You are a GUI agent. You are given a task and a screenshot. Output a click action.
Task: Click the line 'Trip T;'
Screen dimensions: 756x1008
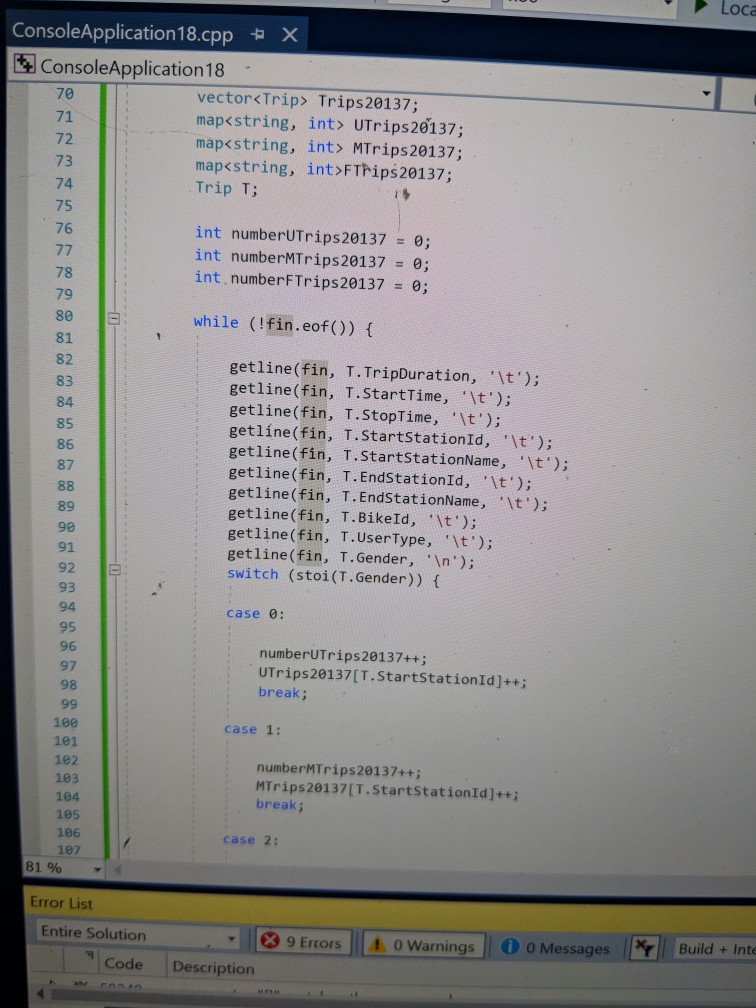pos(226,188)
